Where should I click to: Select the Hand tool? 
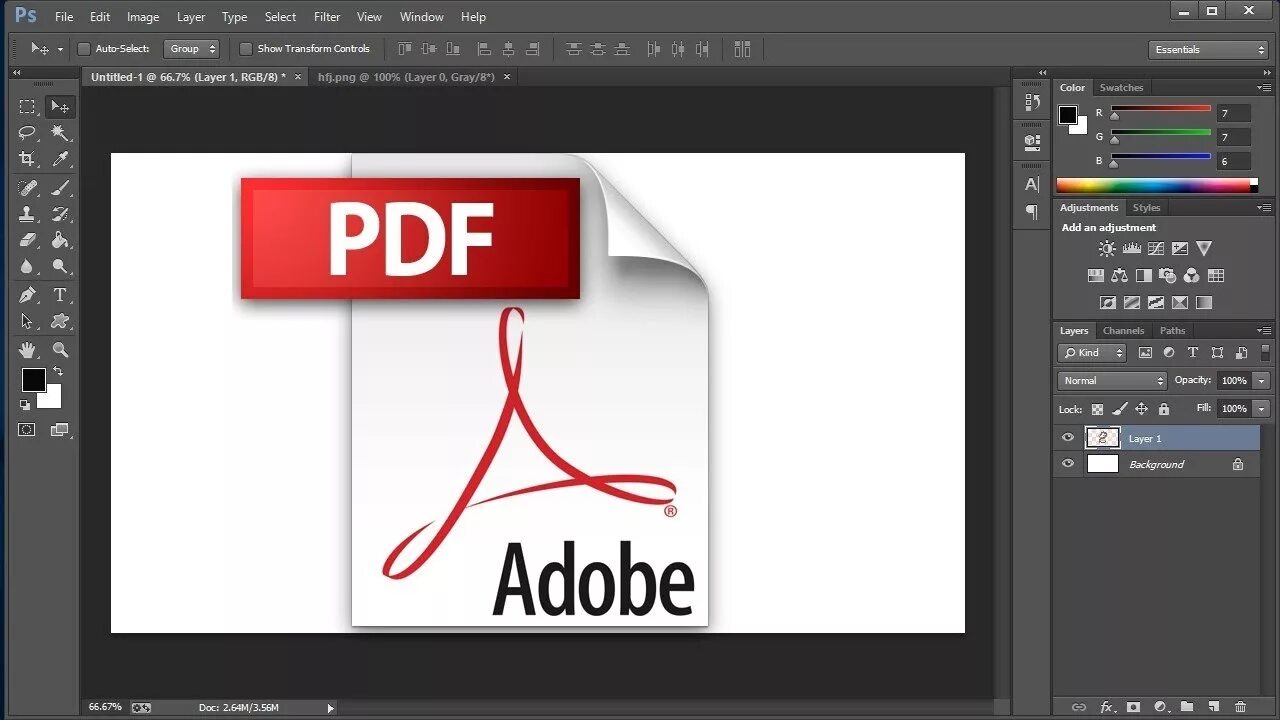[27, 350]
